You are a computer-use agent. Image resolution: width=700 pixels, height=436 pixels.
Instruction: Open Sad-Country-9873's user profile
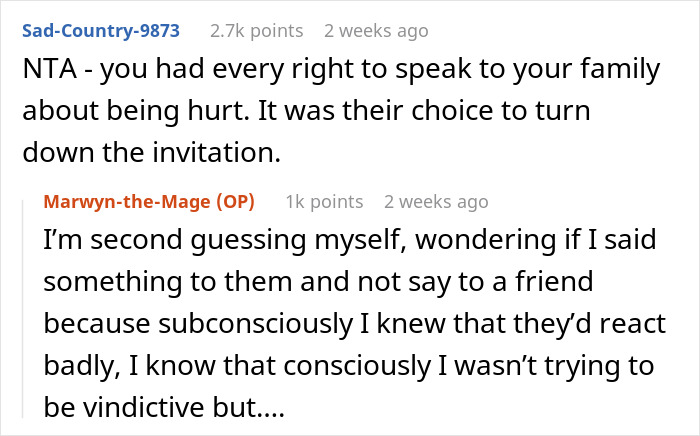click(x=102, y=30)
